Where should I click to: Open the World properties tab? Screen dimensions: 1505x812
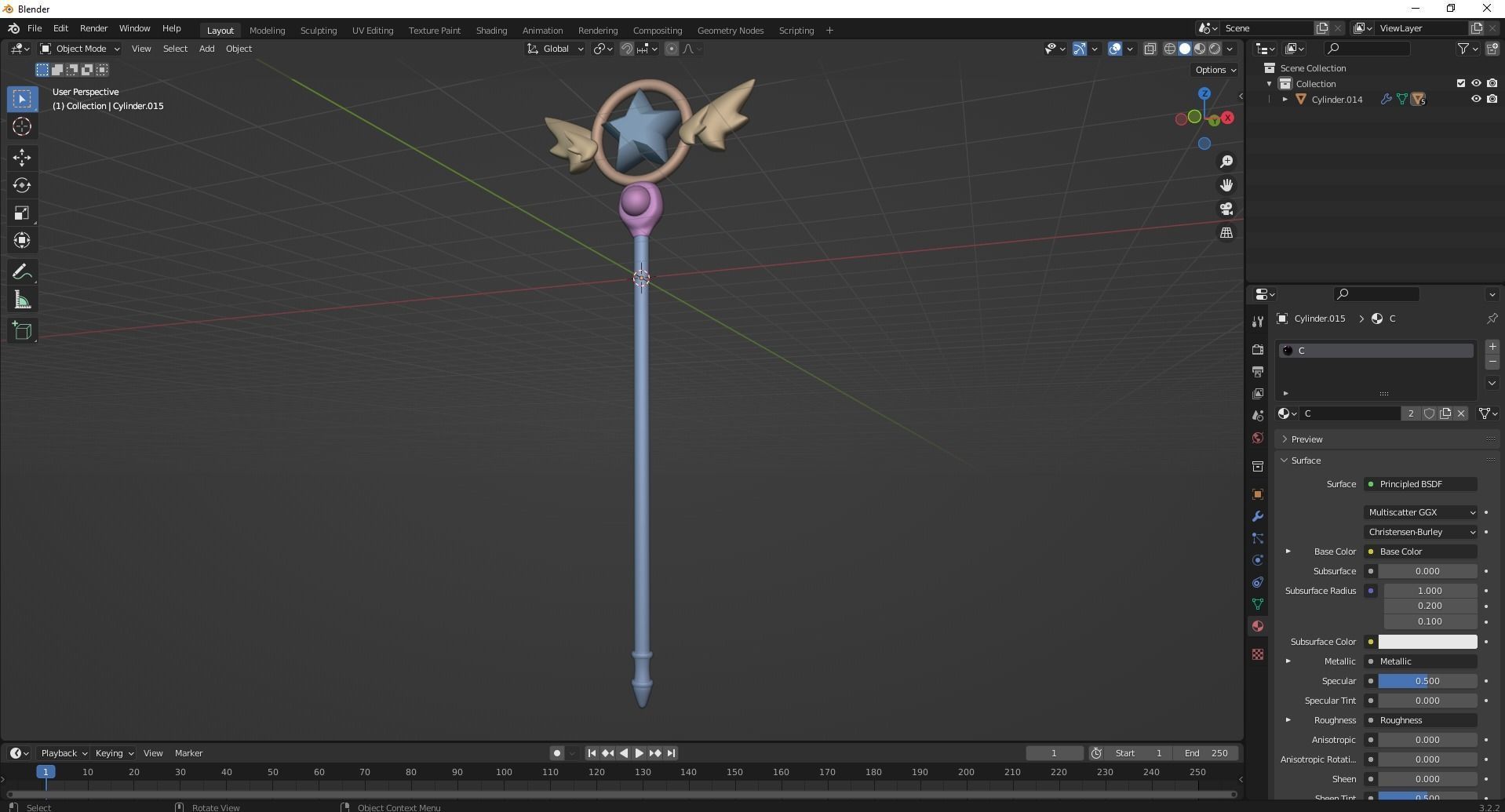click(x=1258, y=438)
